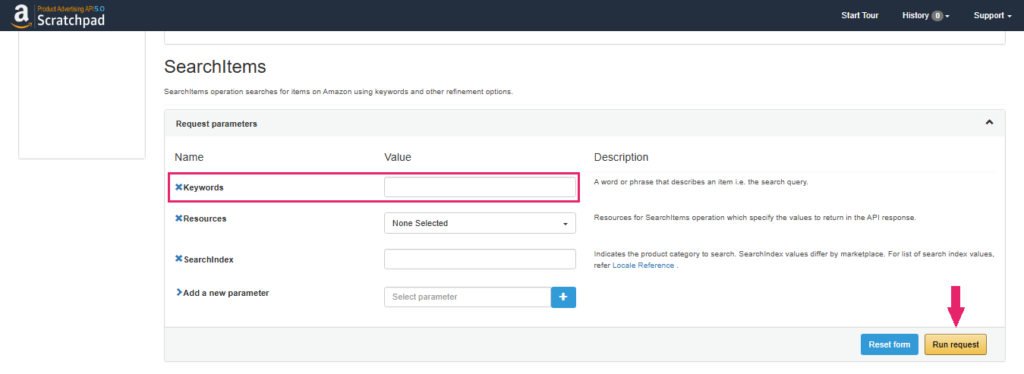The width and height of the screenshot is (1024, 374).
Task: Click the Description column header
Action: point(621,157)
